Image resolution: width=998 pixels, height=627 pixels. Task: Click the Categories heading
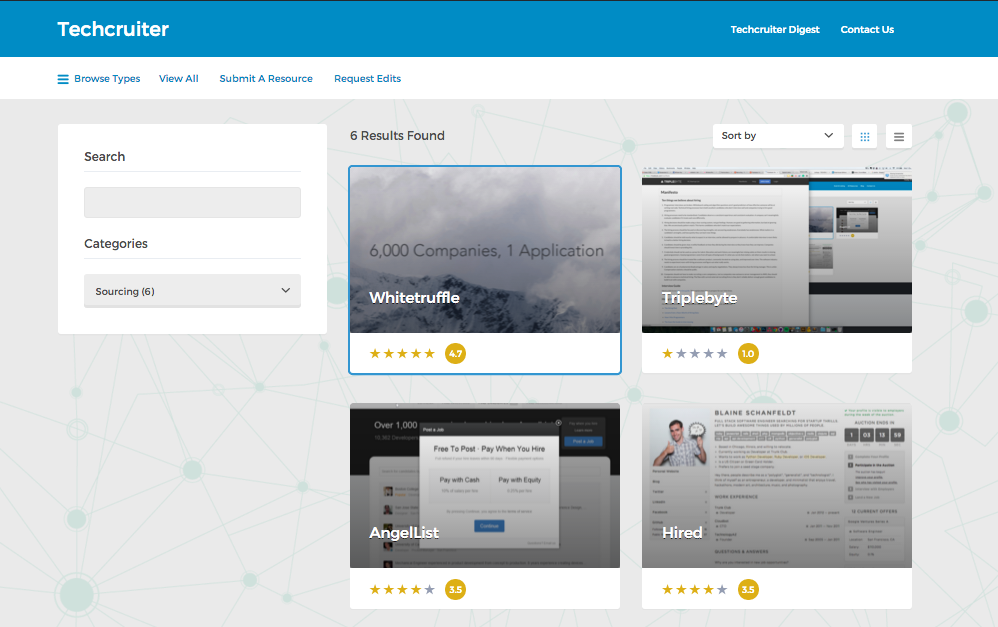coord(116,244)
